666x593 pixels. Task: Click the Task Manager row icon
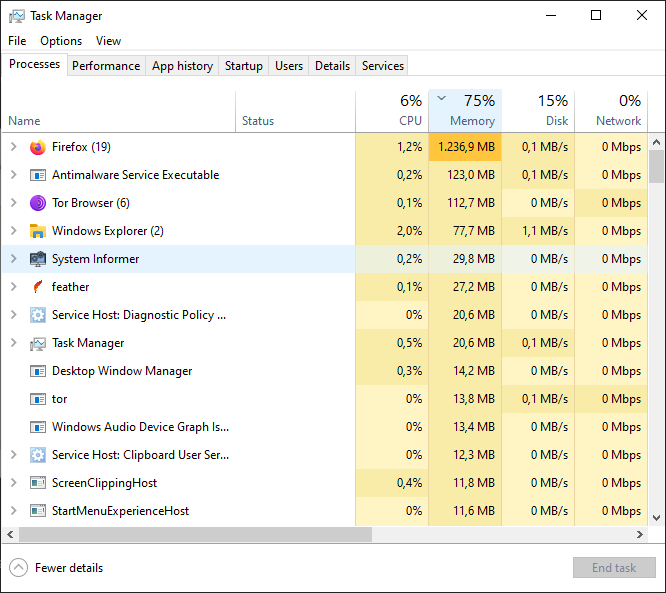point(38,343)
